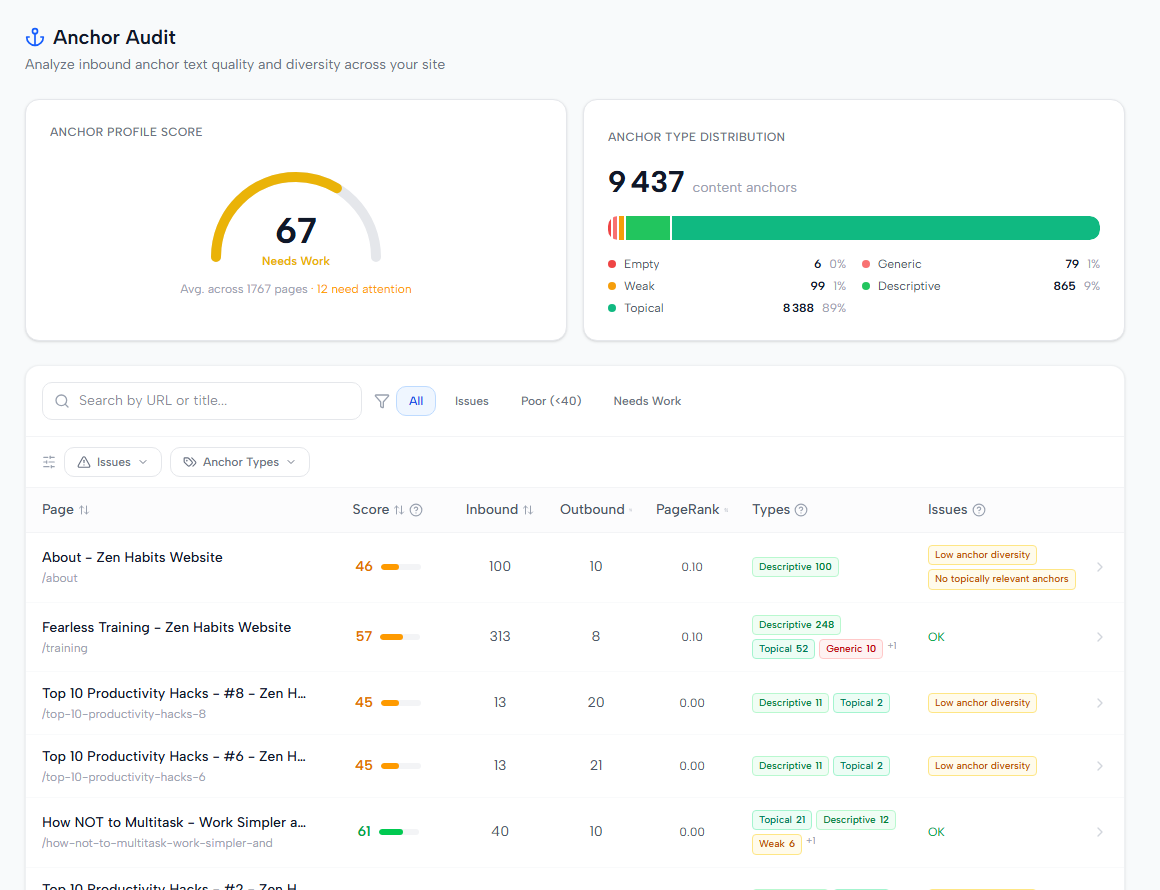
Task: Click the Empty legend entry
Action: [x=726, y=264]
